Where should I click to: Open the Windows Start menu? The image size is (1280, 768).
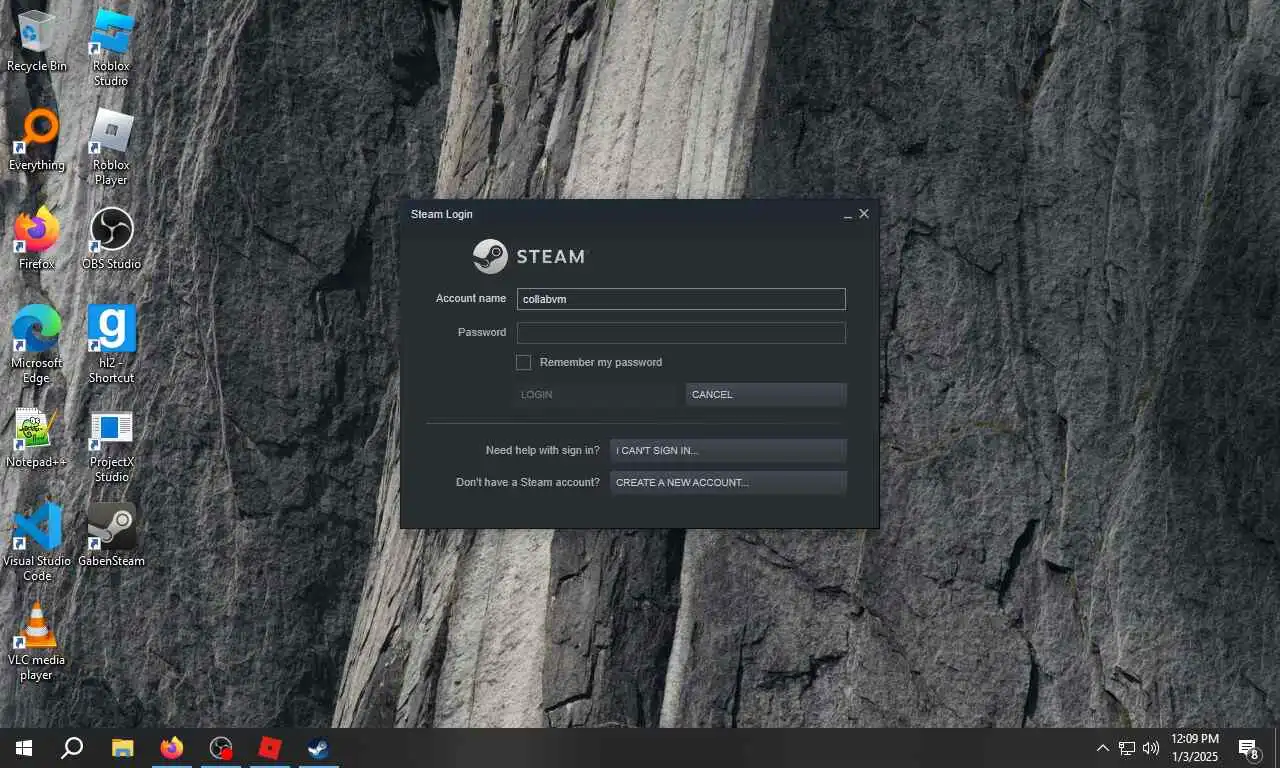24,748
